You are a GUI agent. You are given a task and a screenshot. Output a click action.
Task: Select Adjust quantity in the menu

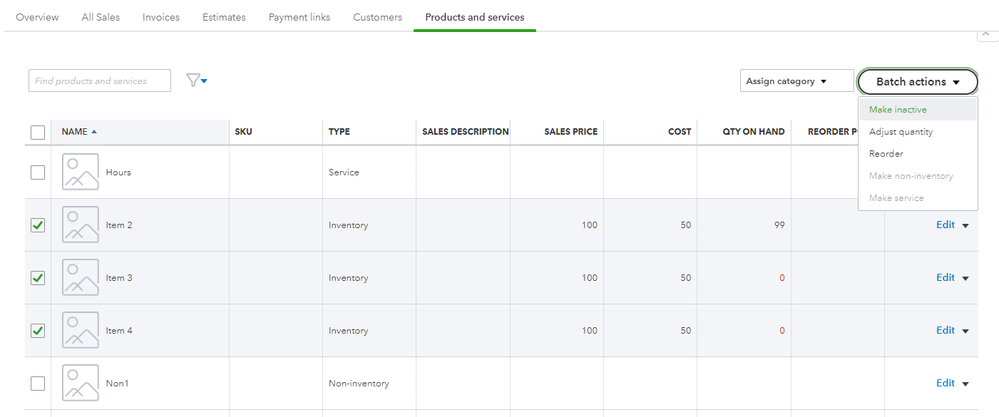pos(901,132)
